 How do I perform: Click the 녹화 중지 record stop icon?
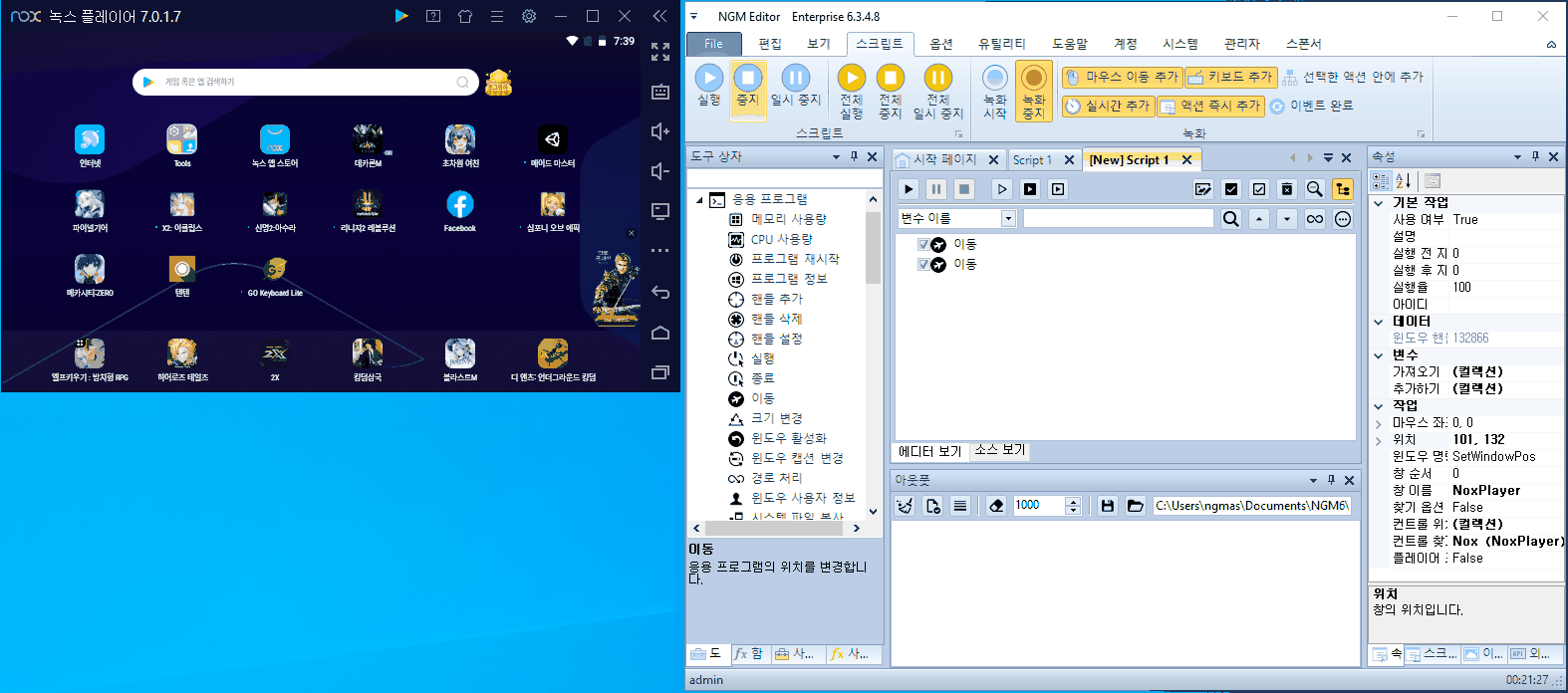point(1034,78)
